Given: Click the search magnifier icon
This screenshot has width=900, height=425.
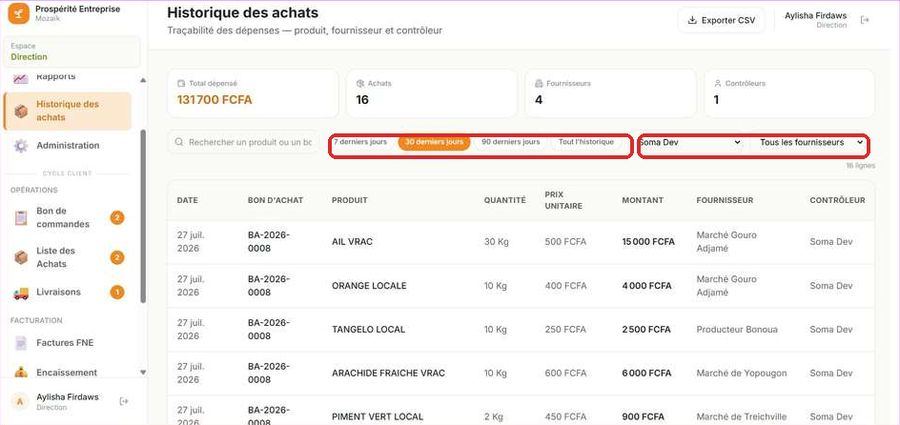Looking at the screenshot, I should click(179, 142).
